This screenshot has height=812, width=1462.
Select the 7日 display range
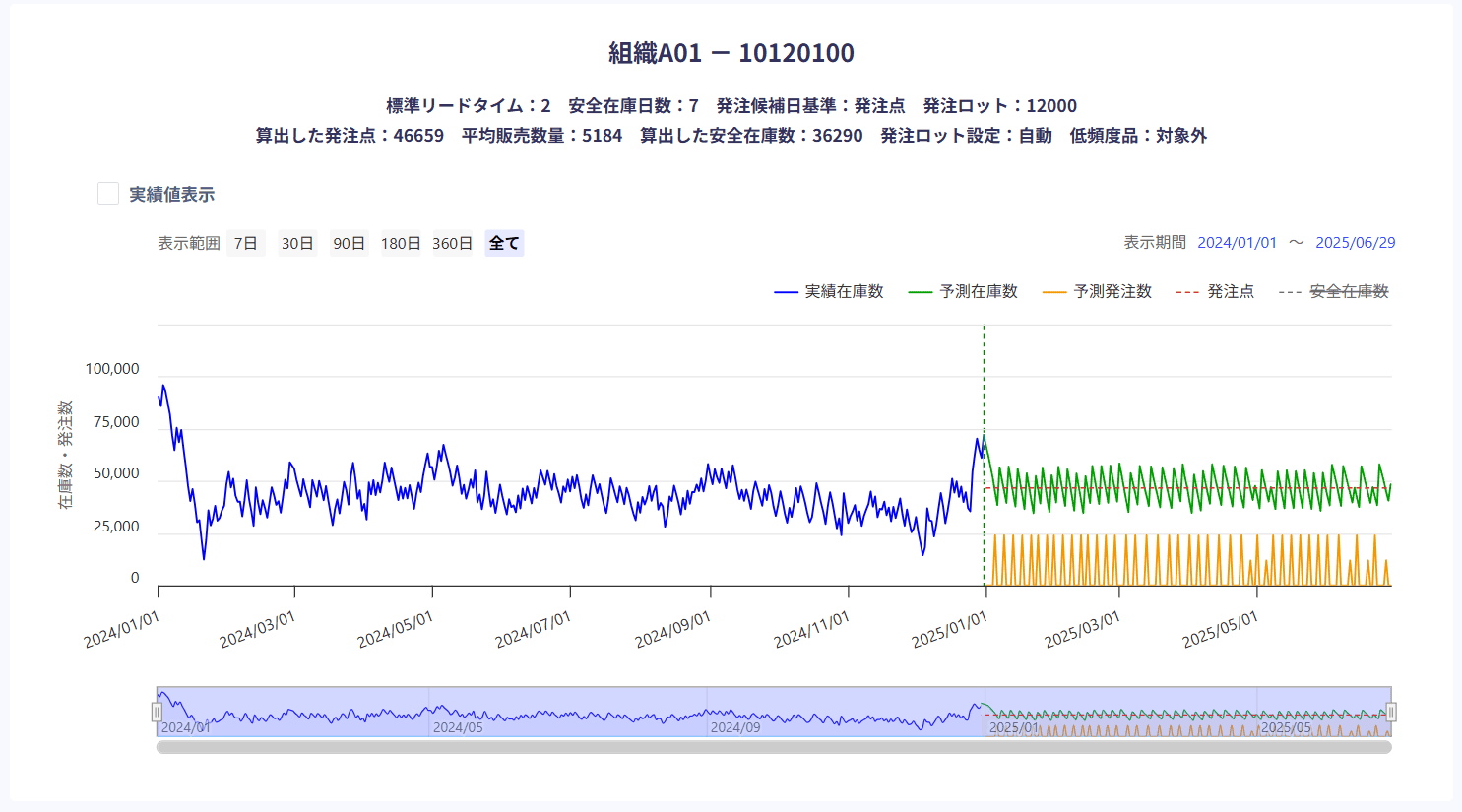[x=245, y=243]
